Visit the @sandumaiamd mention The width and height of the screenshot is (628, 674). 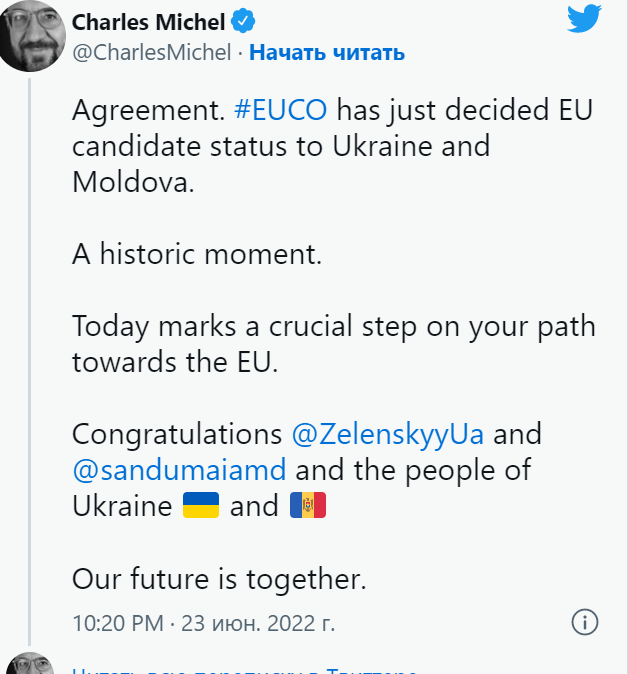[181, 470]
